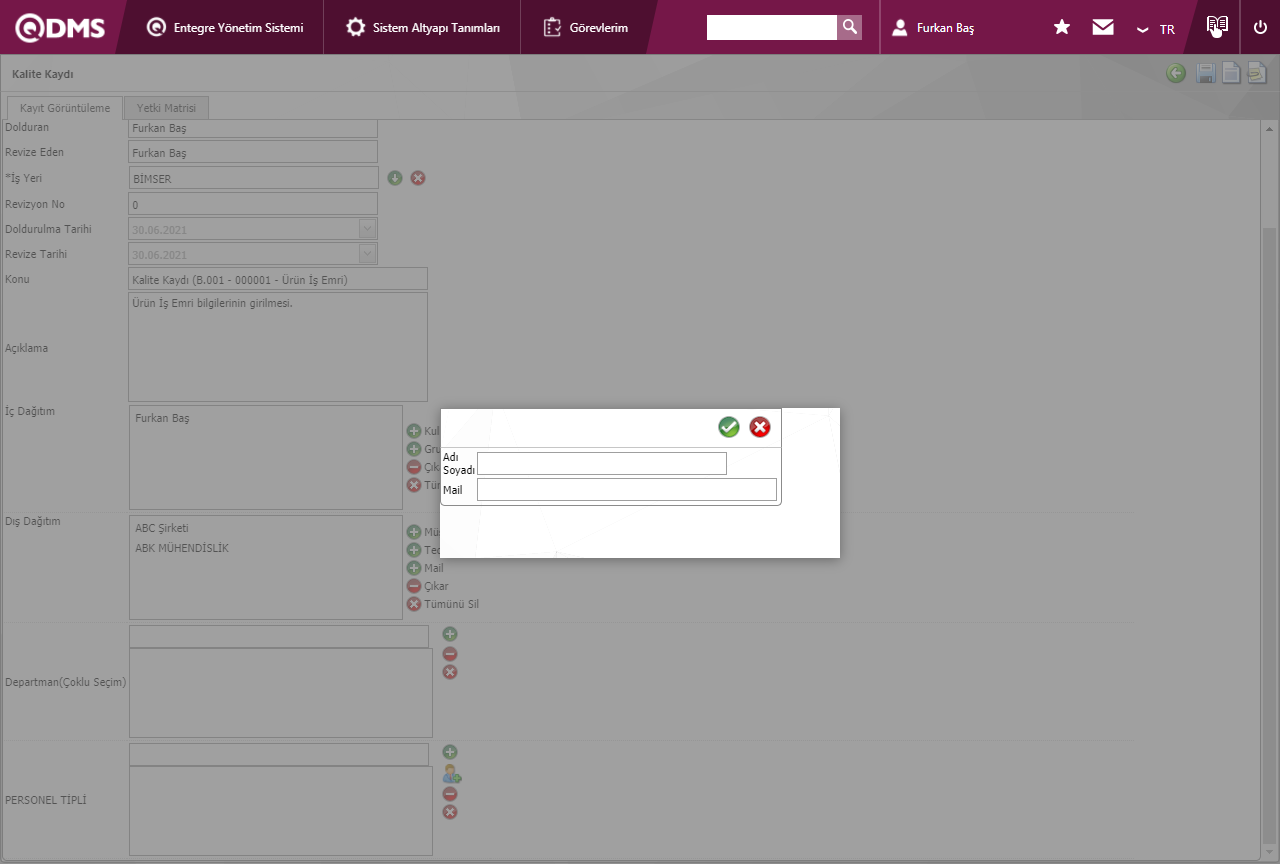This screenshot has height=864, width=1280.
Task: Click document with attachment clip icon
Action: (1257, 73)
